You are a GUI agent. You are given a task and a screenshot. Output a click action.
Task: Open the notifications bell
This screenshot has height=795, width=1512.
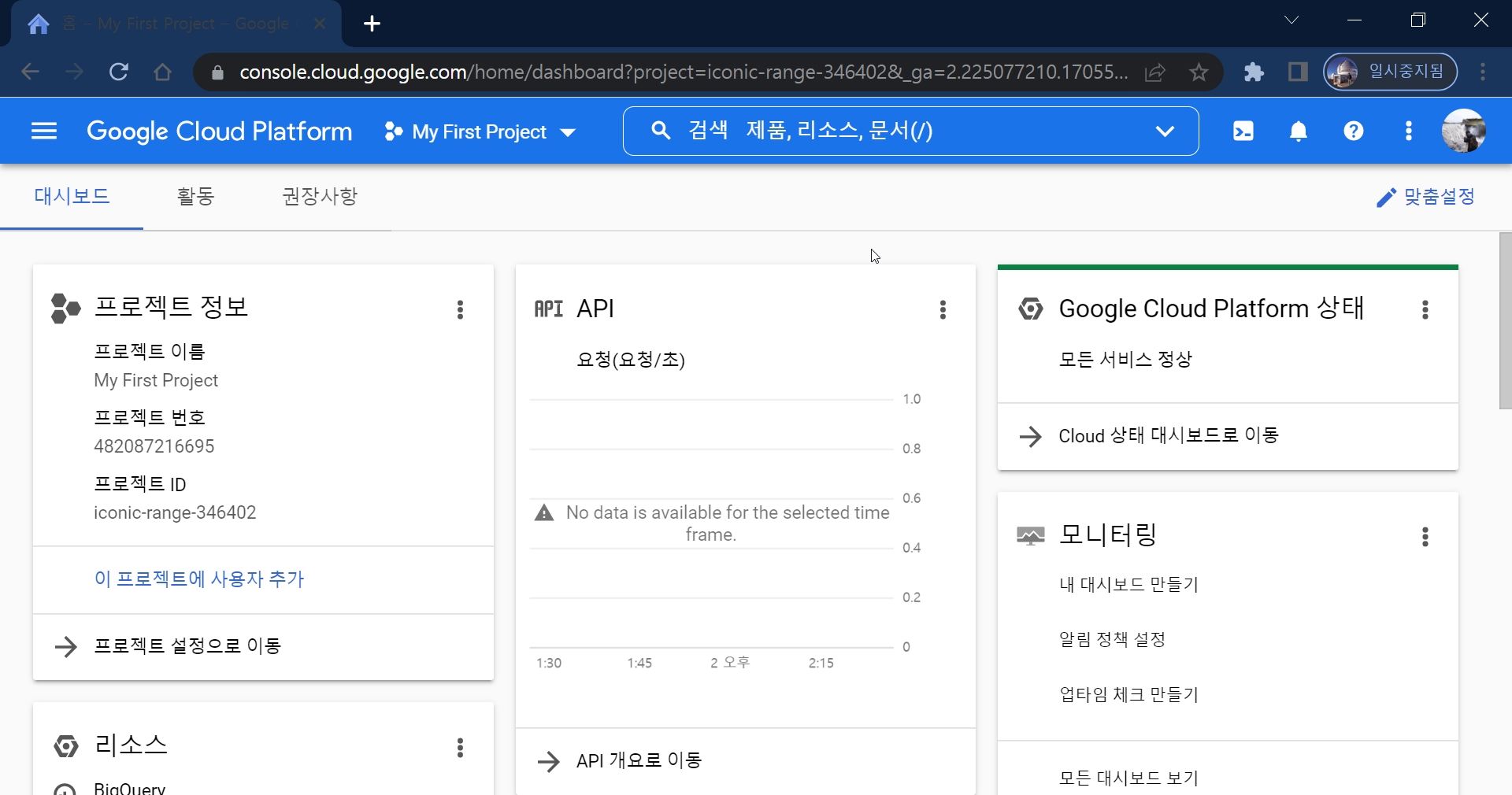[x=1299, y=131]
